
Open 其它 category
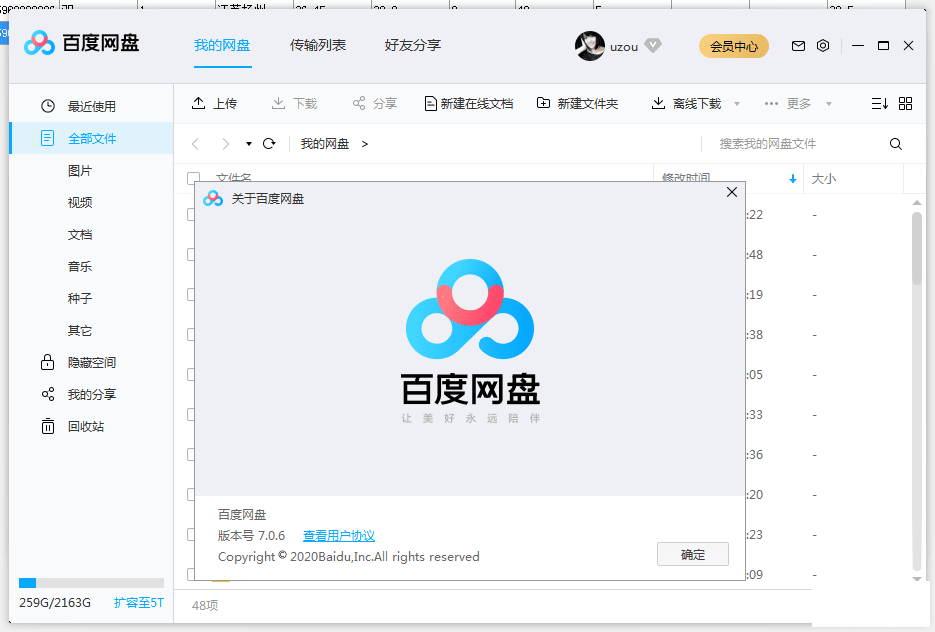tap(80, 331)
